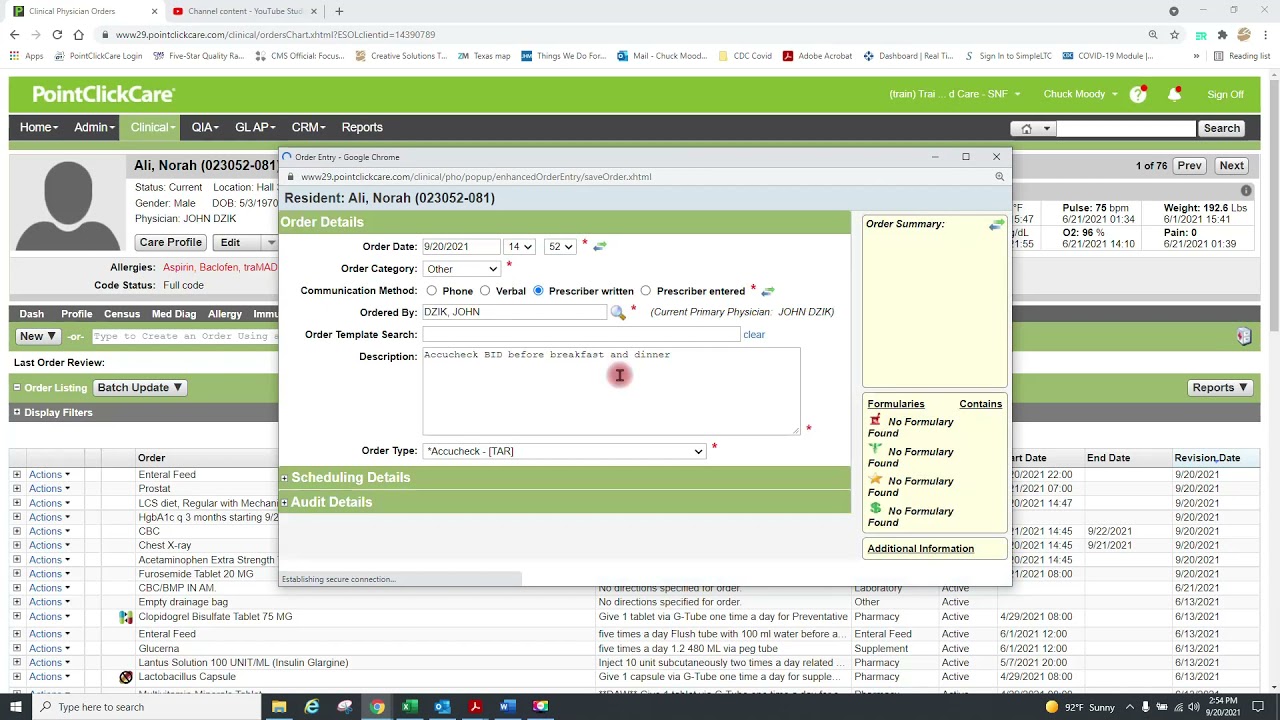Select the Phone communication method
Screen dimensions: 1280x720
431,291
